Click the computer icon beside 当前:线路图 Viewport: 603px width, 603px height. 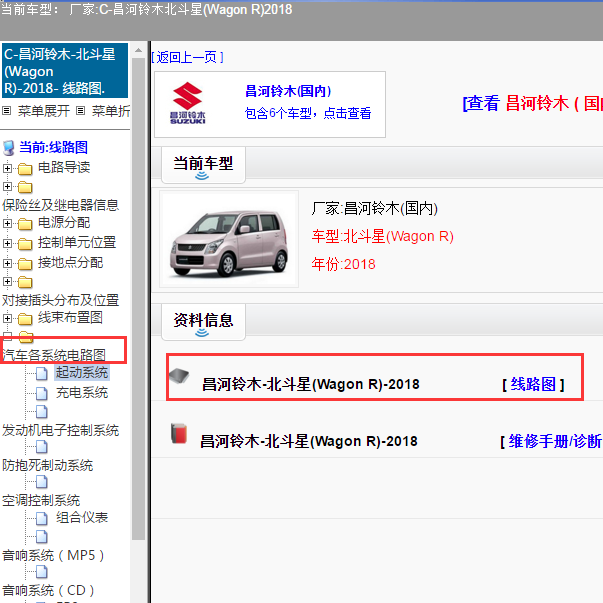pos(8,148)
